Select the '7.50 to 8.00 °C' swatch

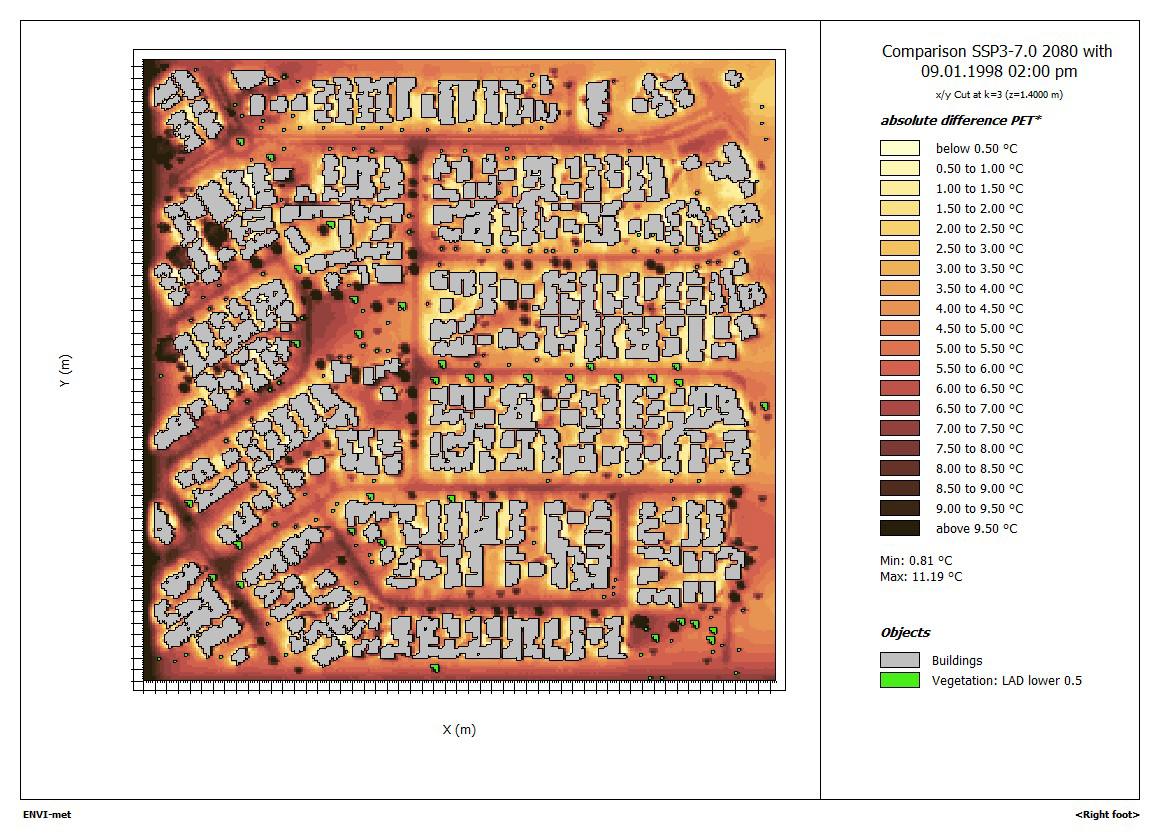click(x=900, y=448)
